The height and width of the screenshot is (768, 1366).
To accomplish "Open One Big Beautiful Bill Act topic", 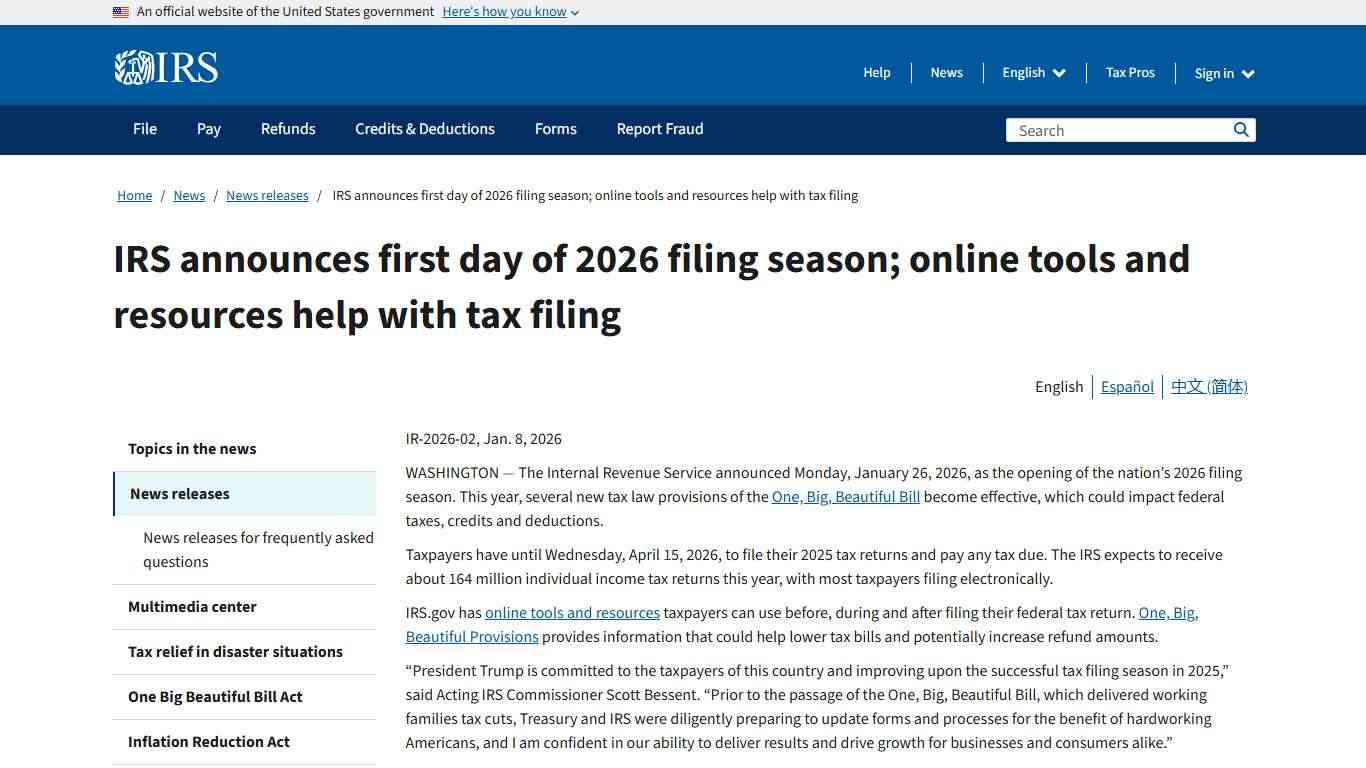I will pos(215,697).
